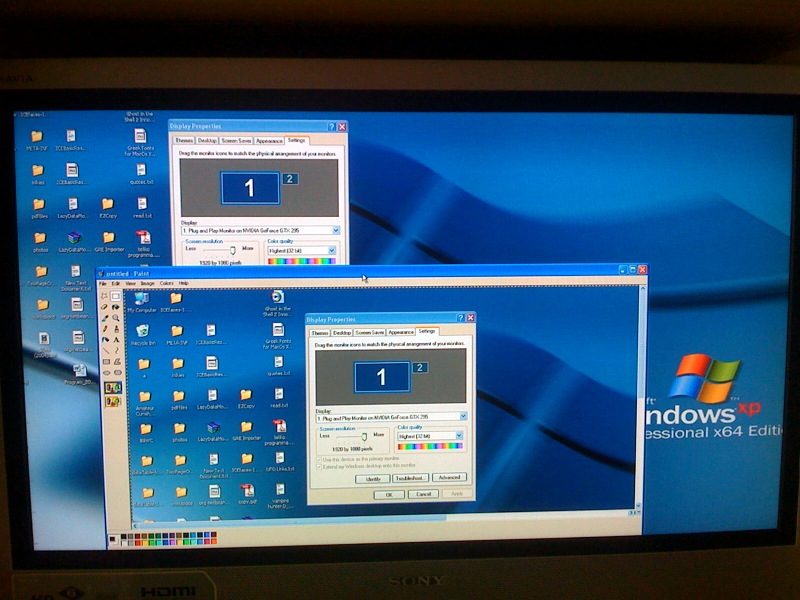Select the META-INF folder on the desktop outside Paint

click(x=37, y=140)
